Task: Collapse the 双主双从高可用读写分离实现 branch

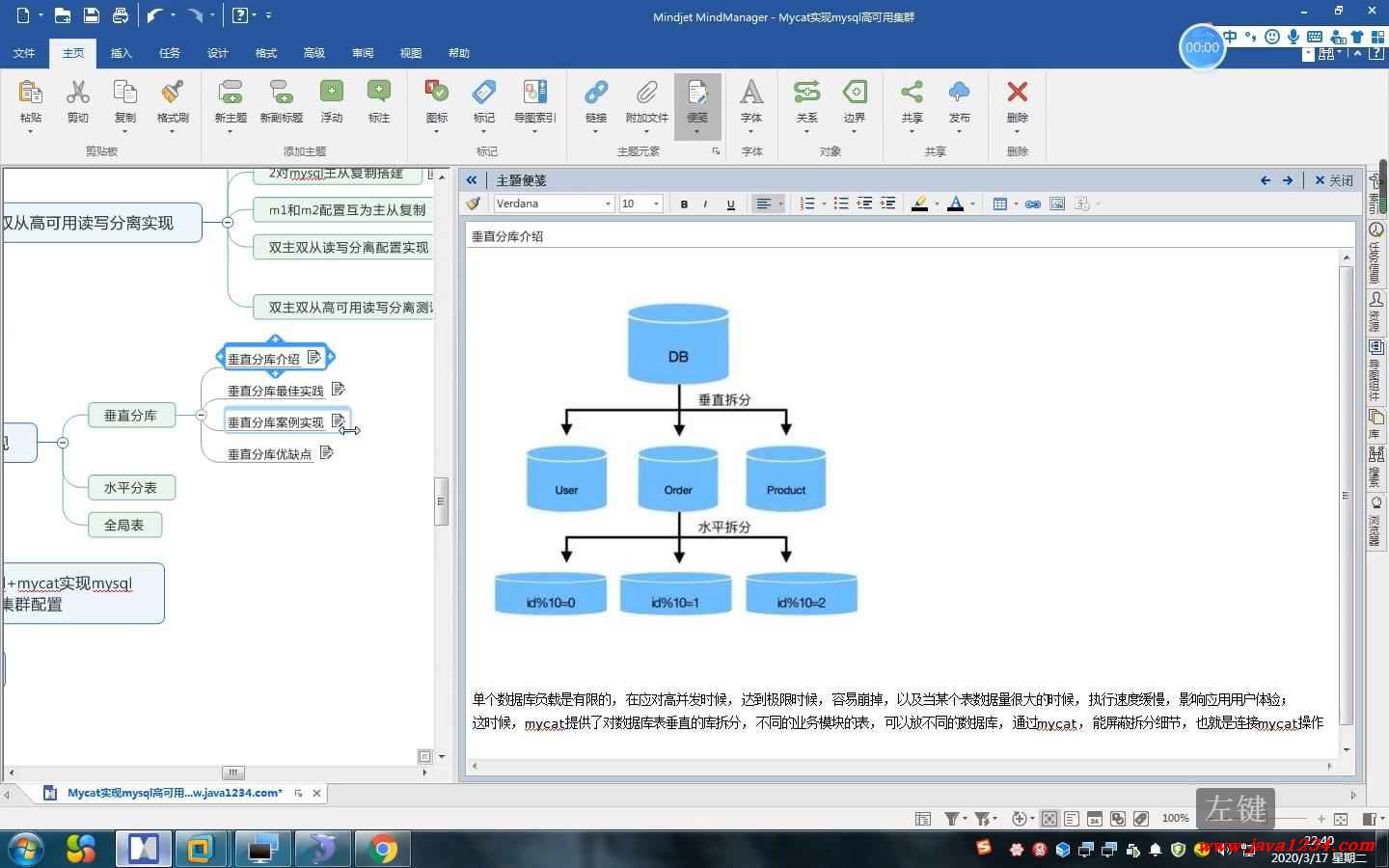Action: pos(228,223)
